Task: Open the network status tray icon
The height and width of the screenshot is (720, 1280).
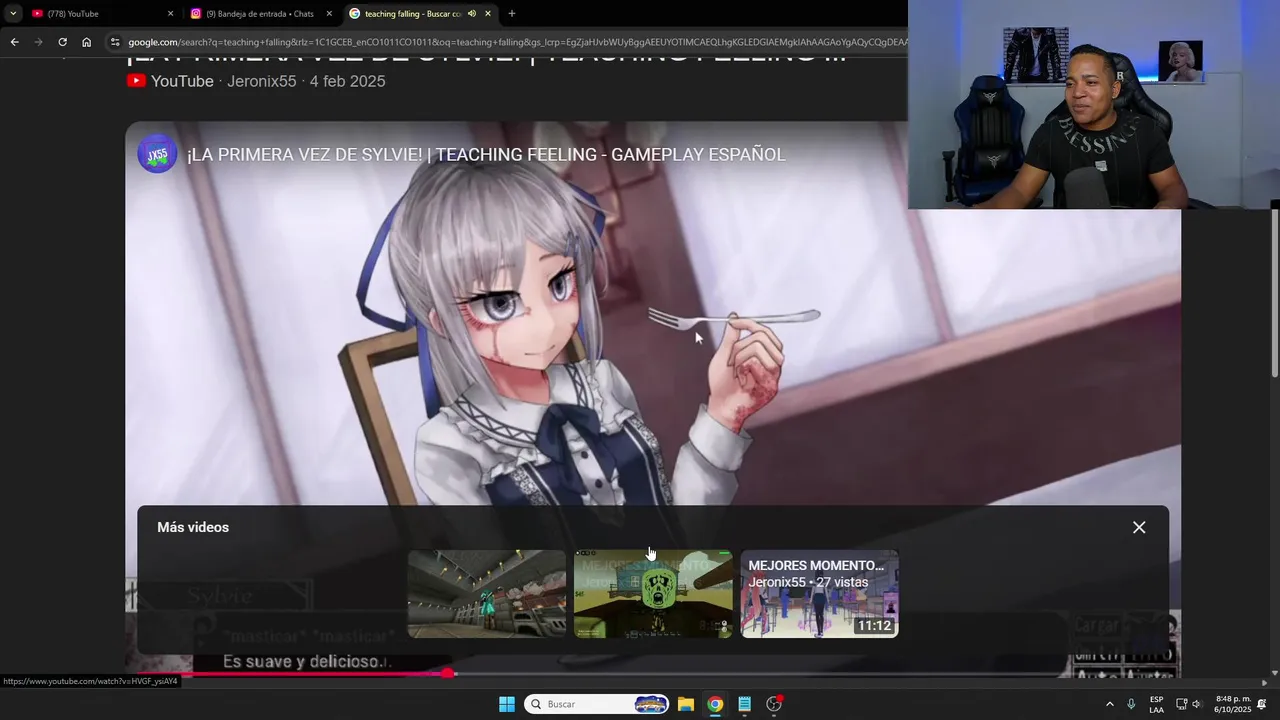Action: 1181,704
